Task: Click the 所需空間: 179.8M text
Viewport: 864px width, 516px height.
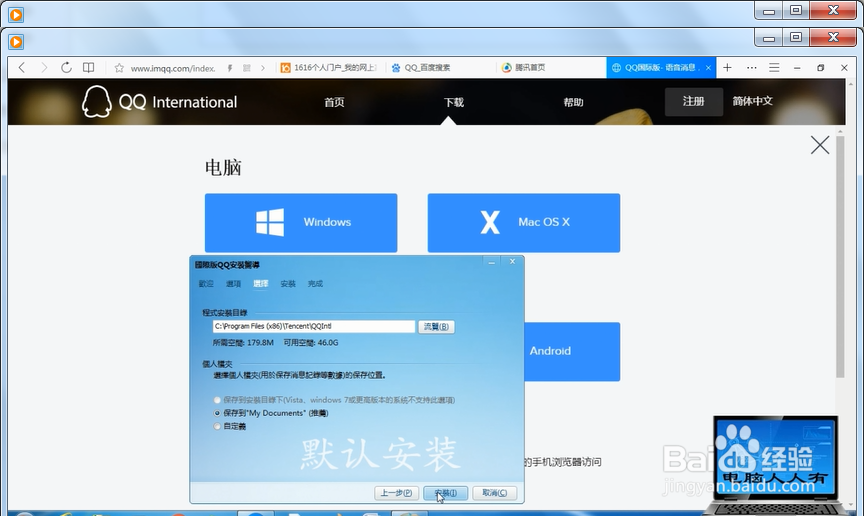Action: tap(243, 342)
